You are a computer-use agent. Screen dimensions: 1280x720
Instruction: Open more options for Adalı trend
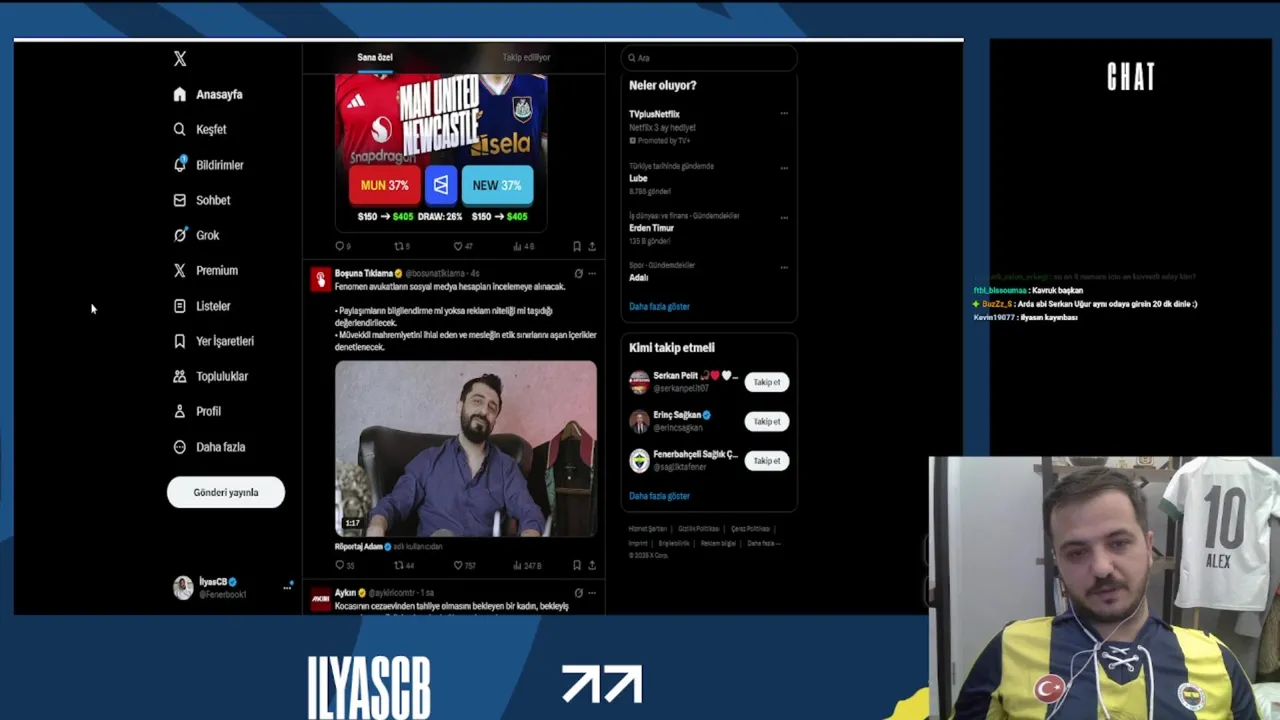pyautogui.click(x=784, y=267)
